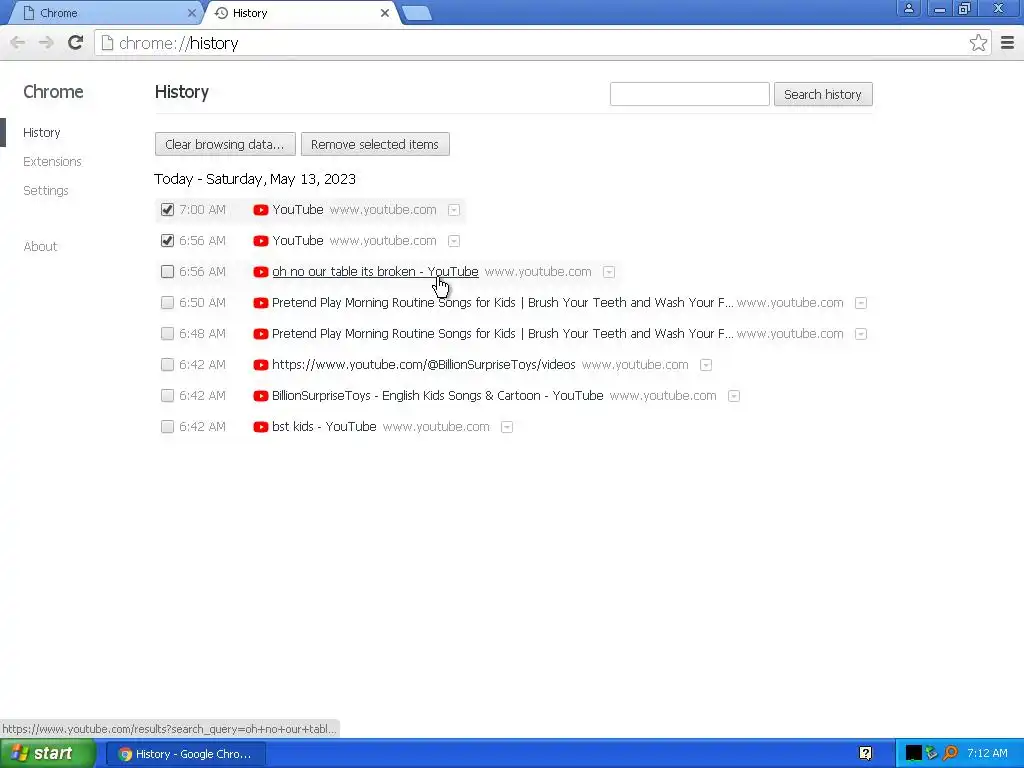1024x768 pixels.
Task: Click Remove selected items
Action: (x=375, y=144)
